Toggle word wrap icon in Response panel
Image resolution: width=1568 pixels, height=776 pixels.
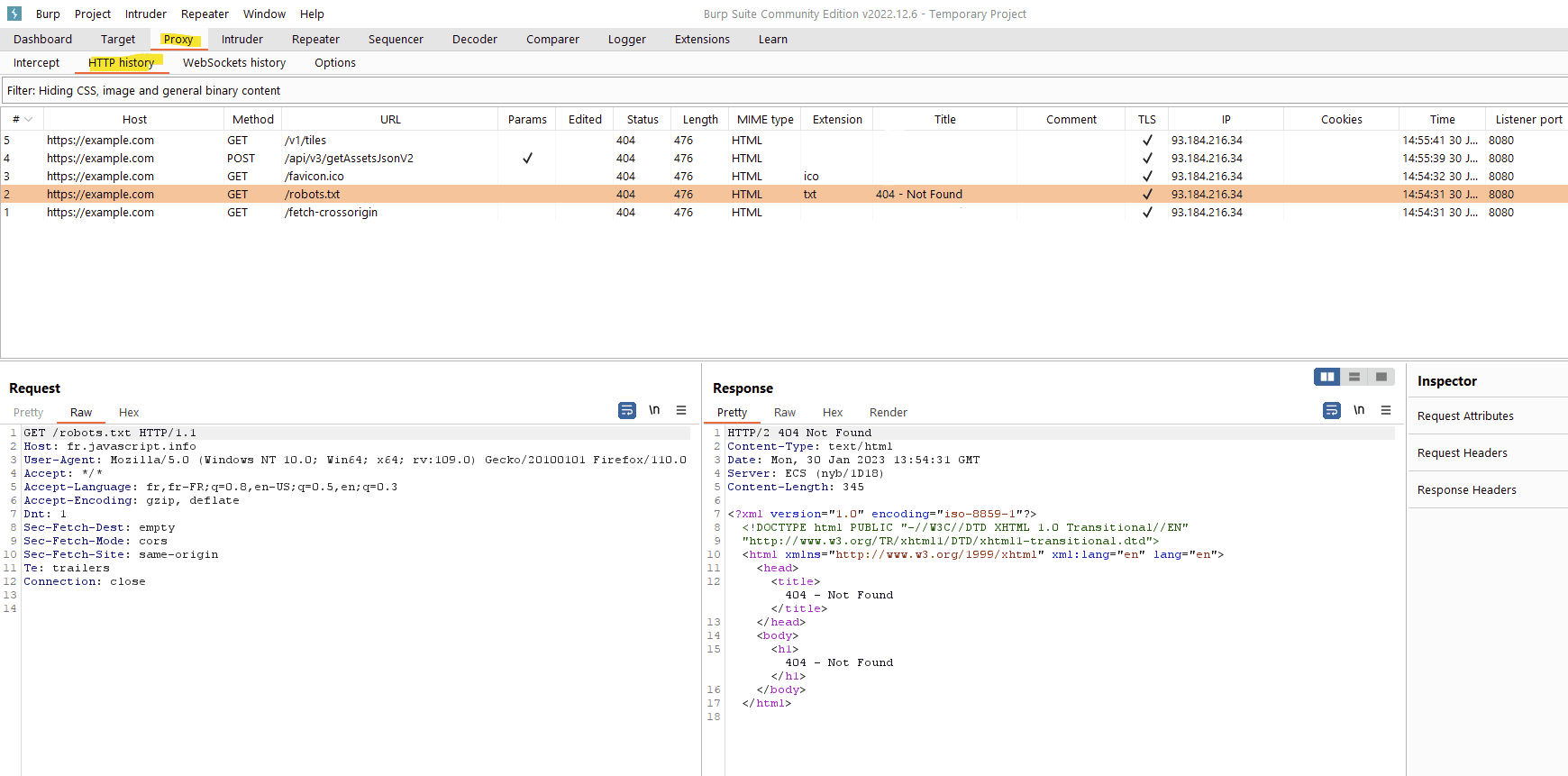point(1332,410)
